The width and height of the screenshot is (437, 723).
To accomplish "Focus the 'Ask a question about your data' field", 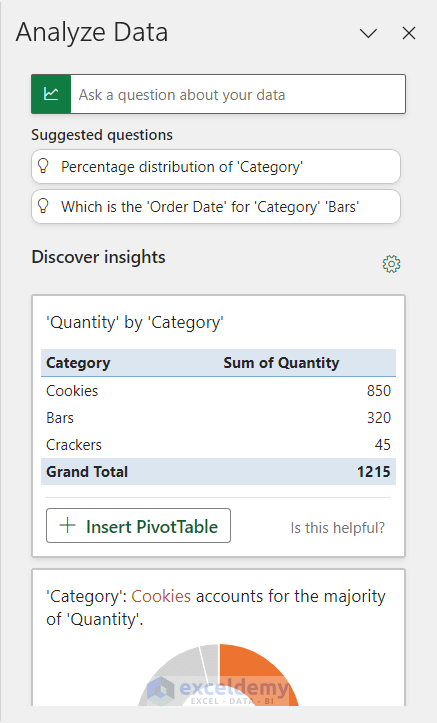I will 238,94.
